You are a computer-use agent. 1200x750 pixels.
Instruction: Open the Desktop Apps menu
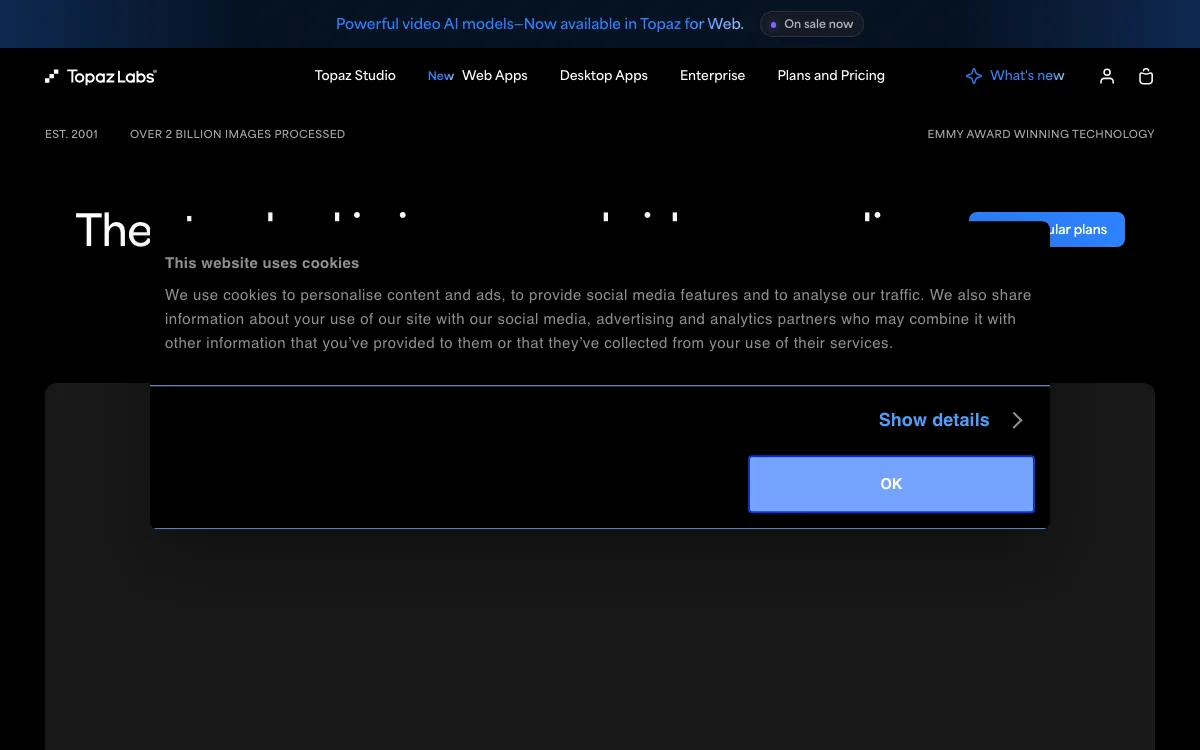point(604,76)
